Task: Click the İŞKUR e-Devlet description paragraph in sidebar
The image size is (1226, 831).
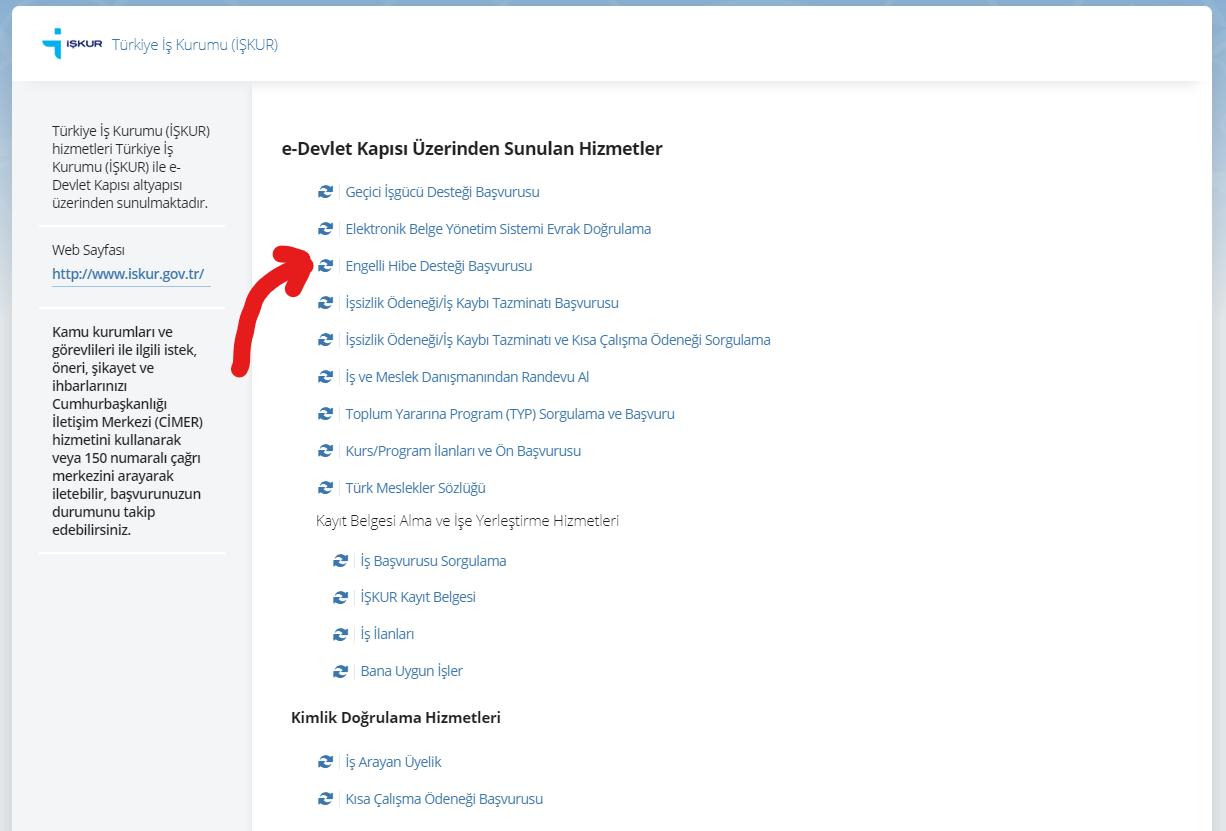Action: [131, 168]
